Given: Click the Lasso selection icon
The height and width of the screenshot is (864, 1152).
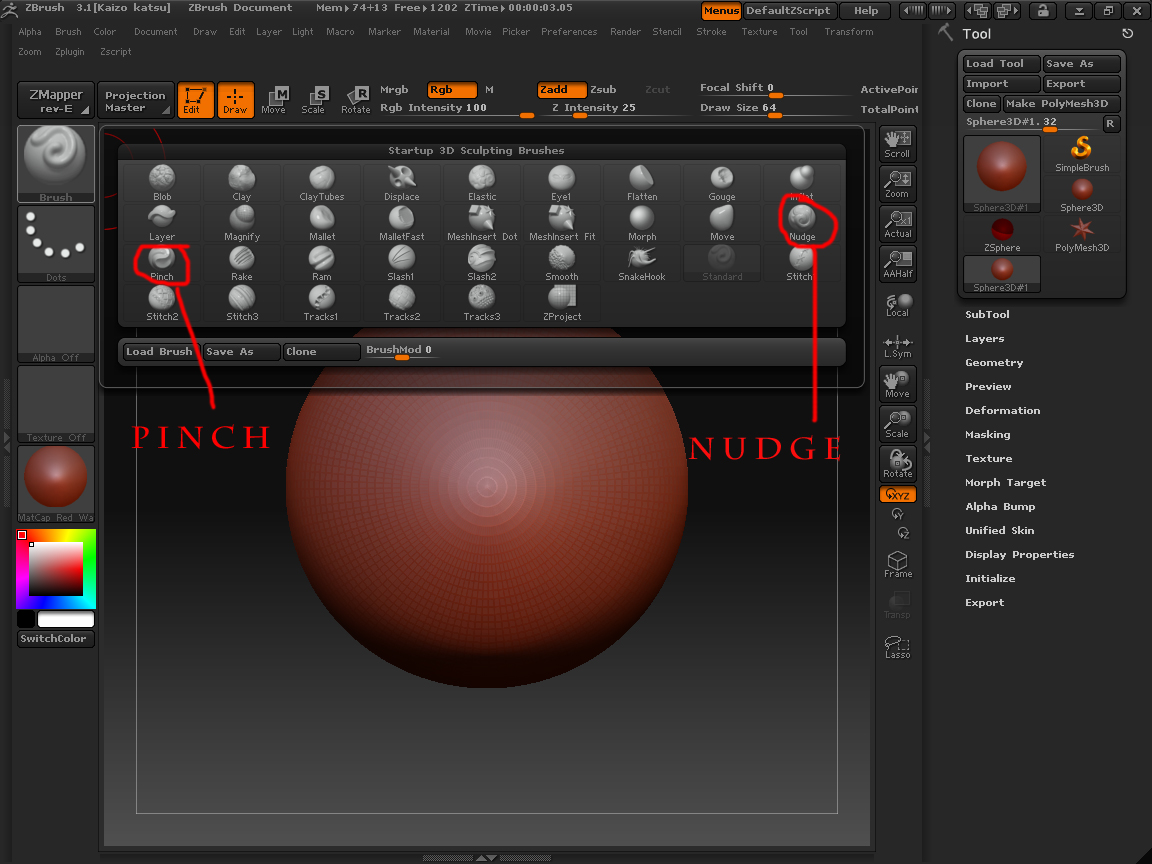Looking at the screenshot, I should [x=897, y=647].
